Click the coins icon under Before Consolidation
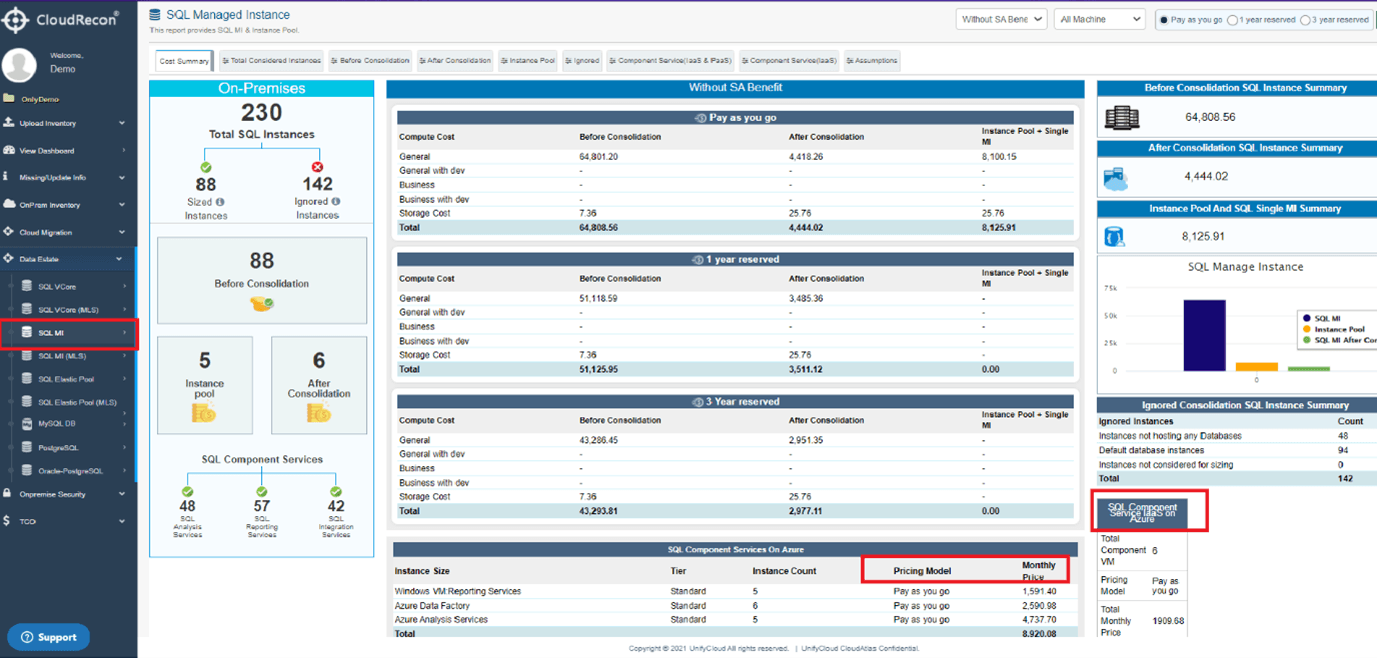This screenshot has width=1377, height=658. (x=262, y=303)
